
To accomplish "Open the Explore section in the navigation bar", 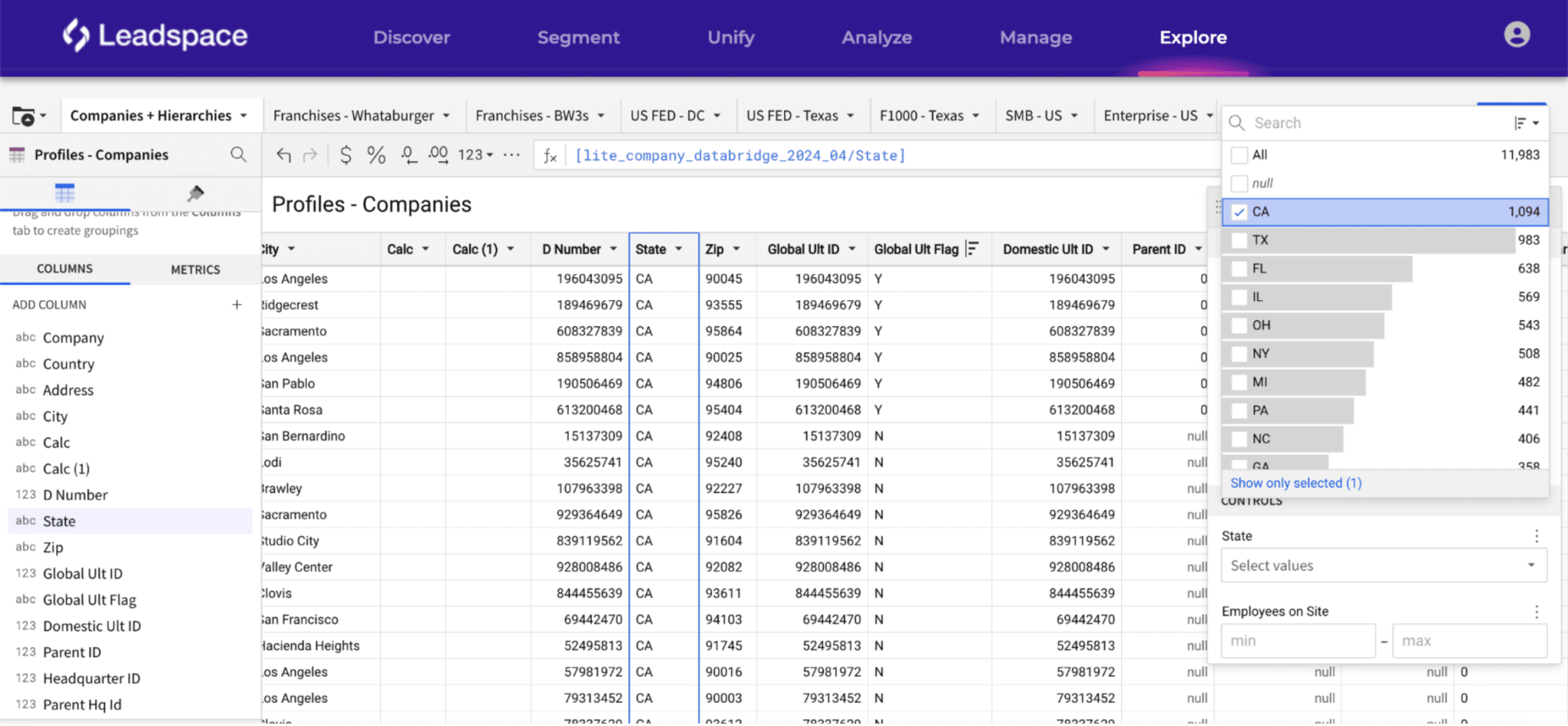I will (1192, 37).
